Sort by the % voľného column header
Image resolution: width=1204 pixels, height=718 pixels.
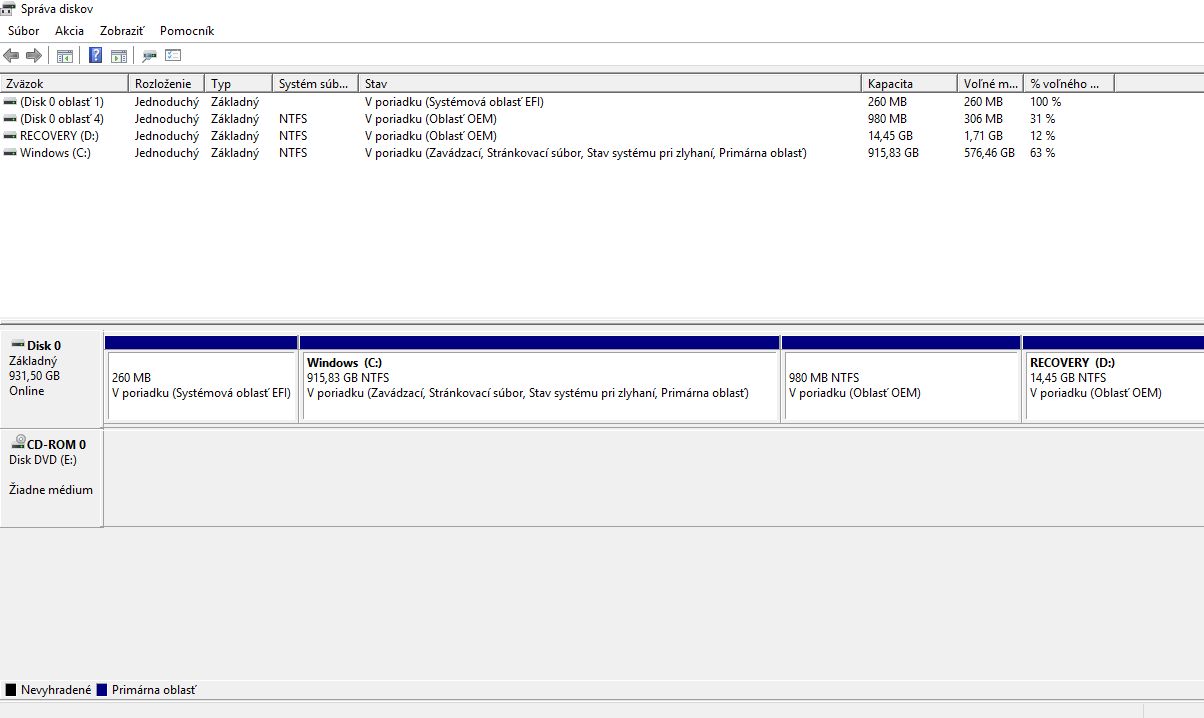click(x=1069, y=84)
